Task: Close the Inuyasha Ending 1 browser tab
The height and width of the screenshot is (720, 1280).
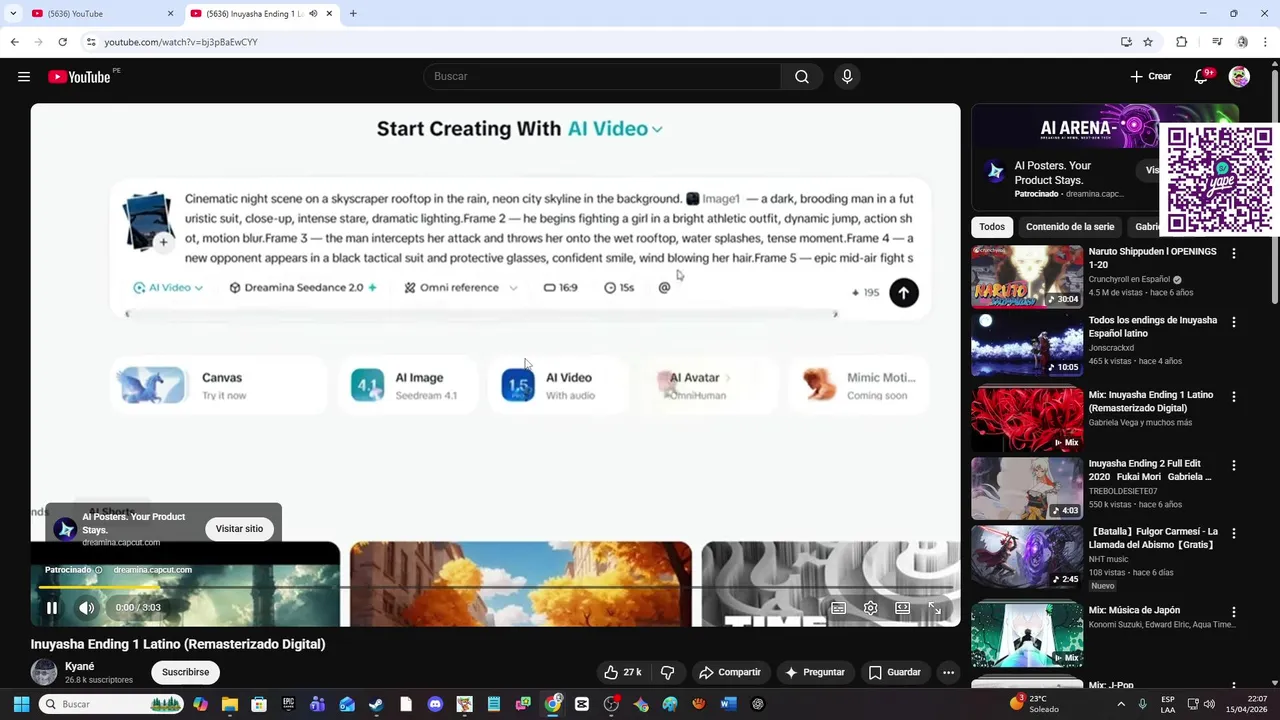Action: pyautogui.click(x=329, y=14)
